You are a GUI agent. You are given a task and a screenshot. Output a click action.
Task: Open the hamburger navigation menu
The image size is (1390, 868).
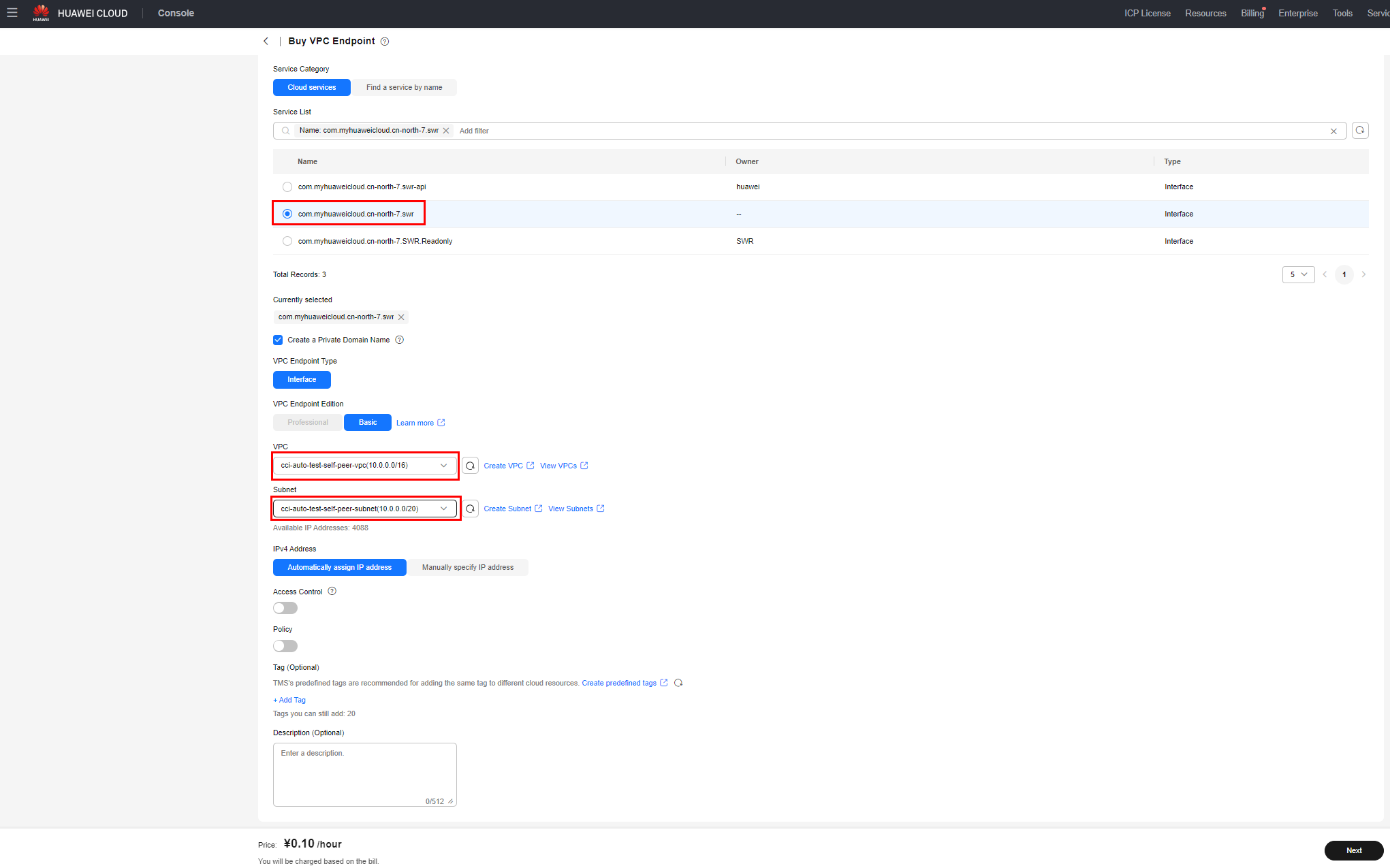(x=12, y=13)
